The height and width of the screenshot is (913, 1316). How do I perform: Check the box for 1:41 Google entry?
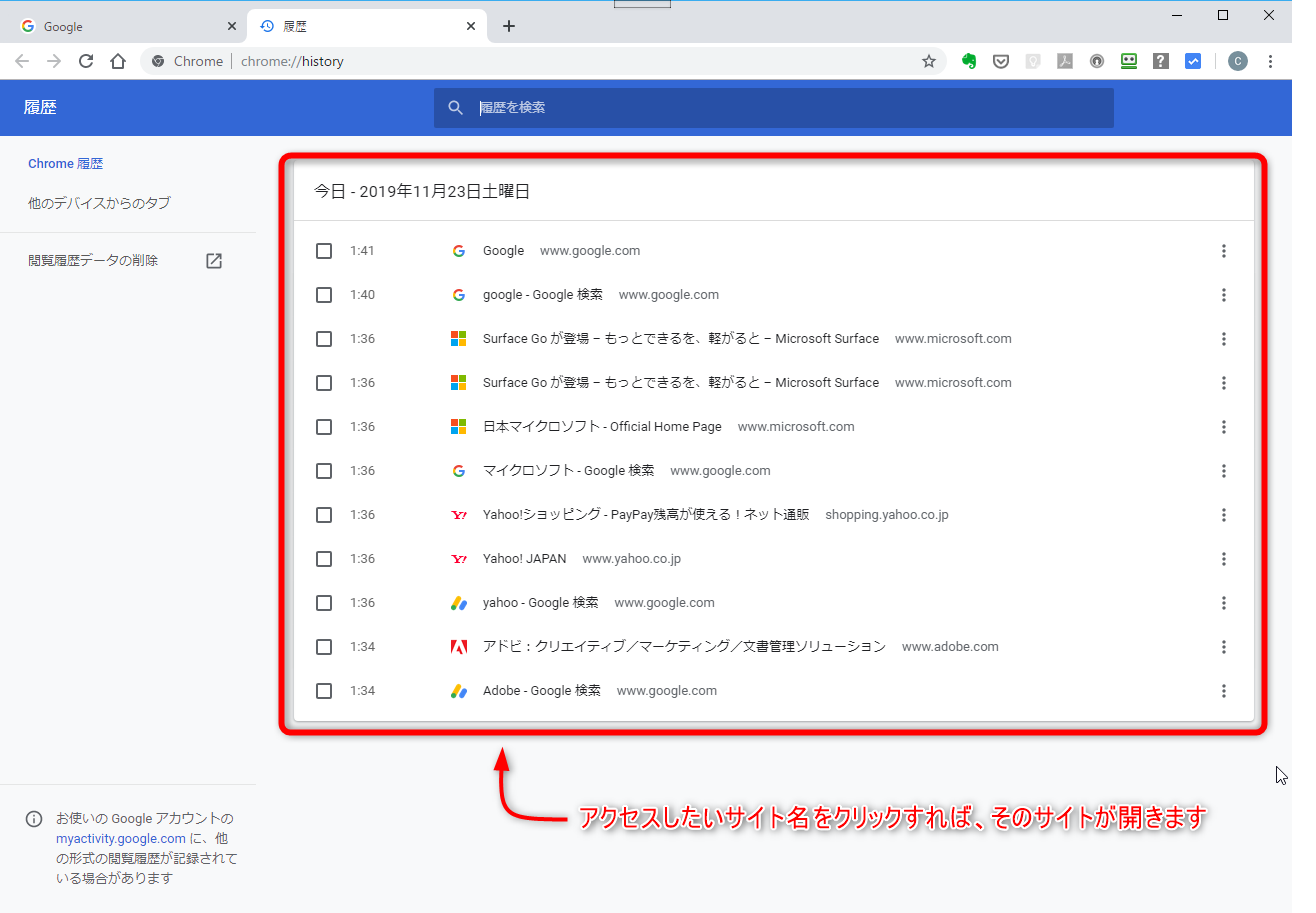324,251
